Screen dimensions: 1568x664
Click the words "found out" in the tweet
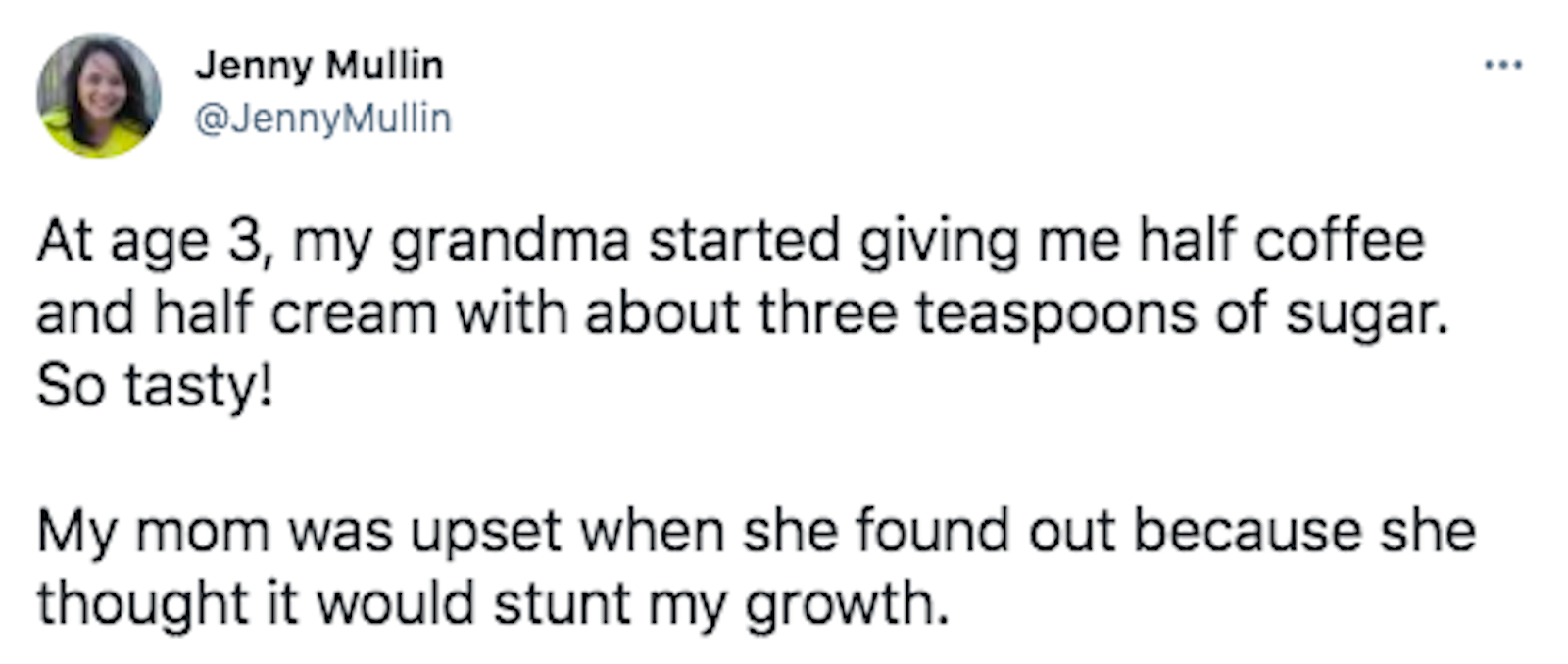pyautogui.click(x=986, y=532)
